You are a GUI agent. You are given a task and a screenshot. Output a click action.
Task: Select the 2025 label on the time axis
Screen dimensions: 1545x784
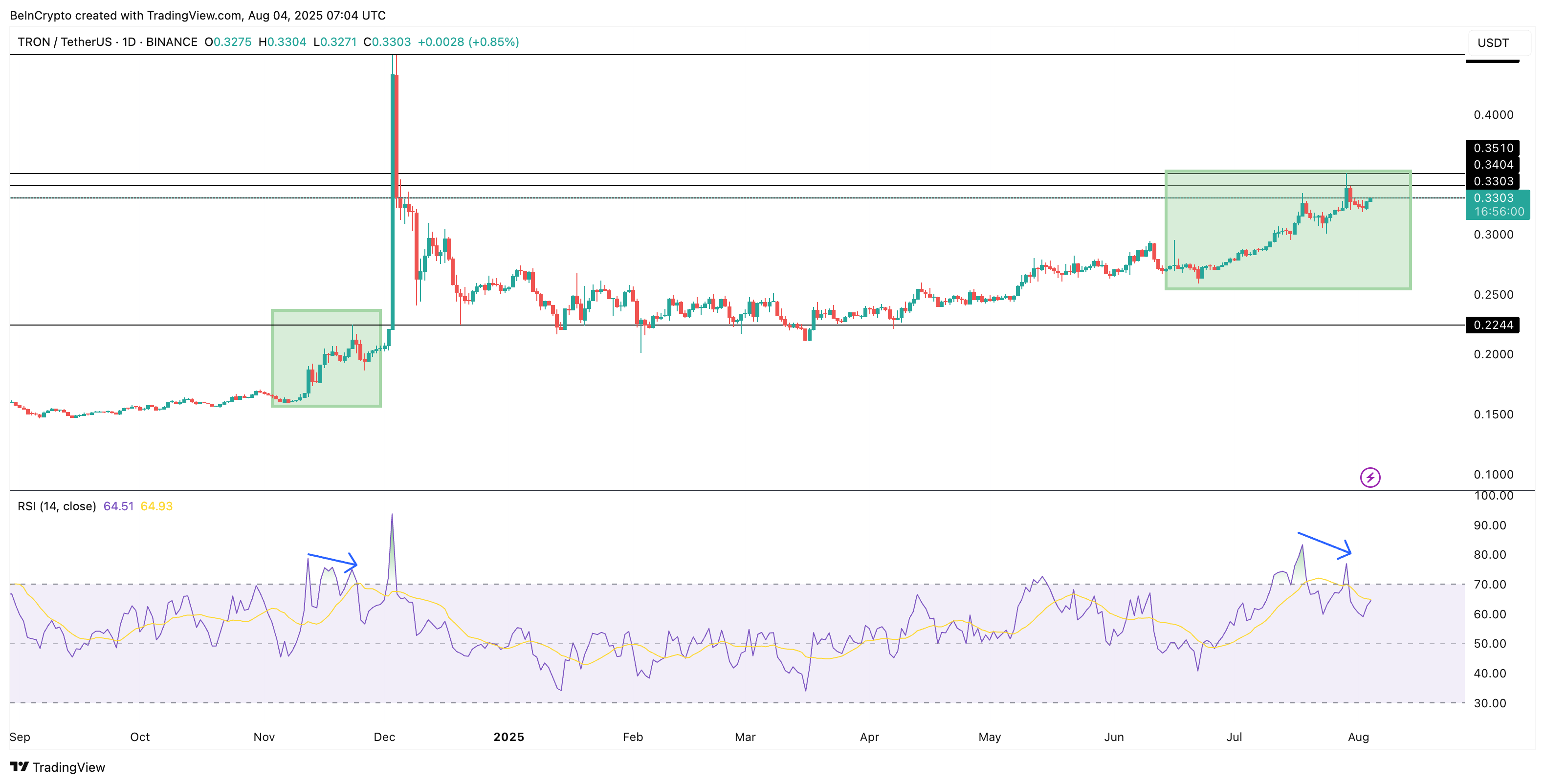click(x=509, y=737)
